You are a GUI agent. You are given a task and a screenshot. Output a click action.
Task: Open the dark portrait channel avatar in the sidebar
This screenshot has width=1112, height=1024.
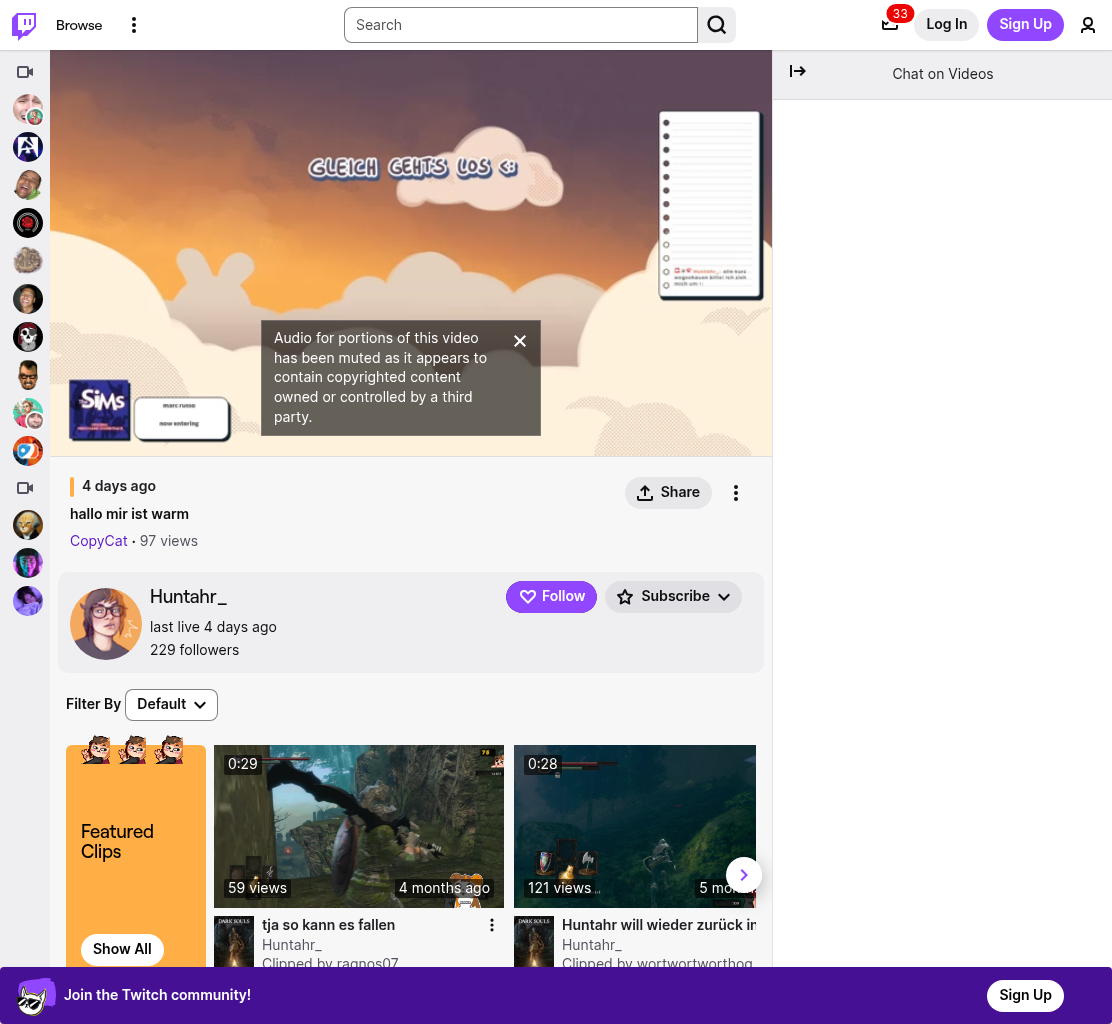28,299
